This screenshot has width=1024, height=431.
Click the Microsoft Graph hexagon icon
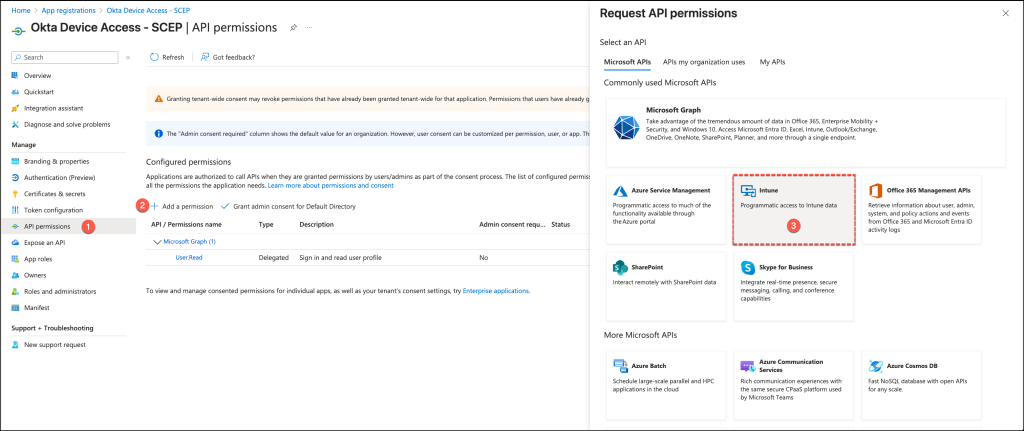pyautogui.click(x=626, y=128)
